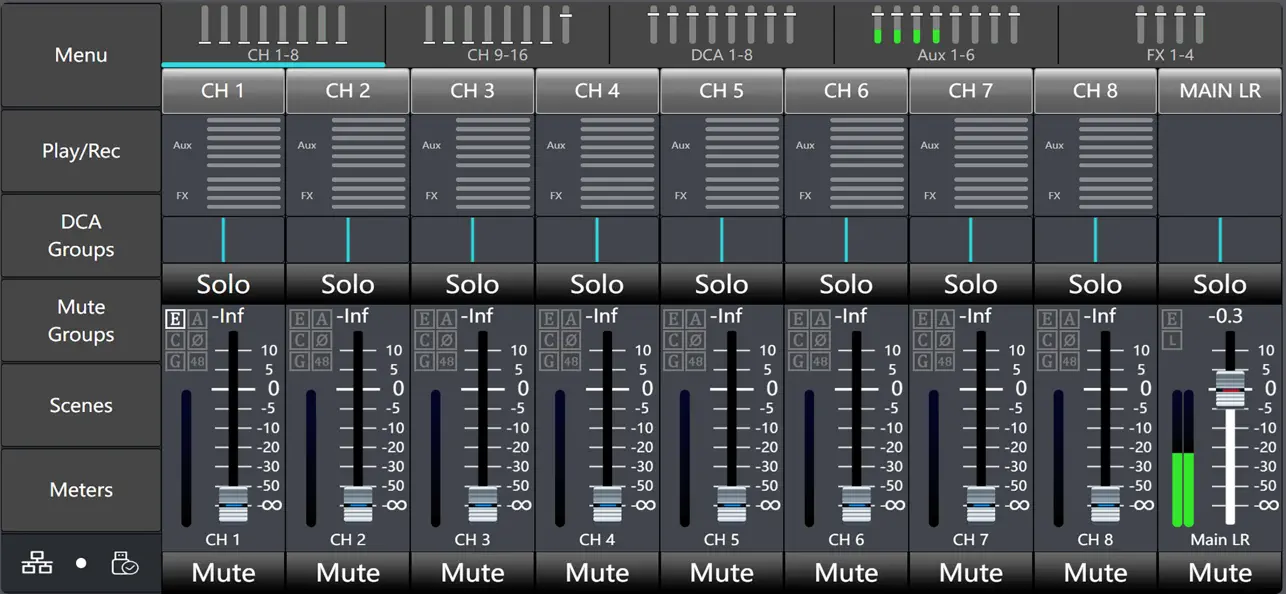This screenshot has width=1286, height=594.
Task: Click the CH 1 pan indicator
Action: [x=223, y=240]
